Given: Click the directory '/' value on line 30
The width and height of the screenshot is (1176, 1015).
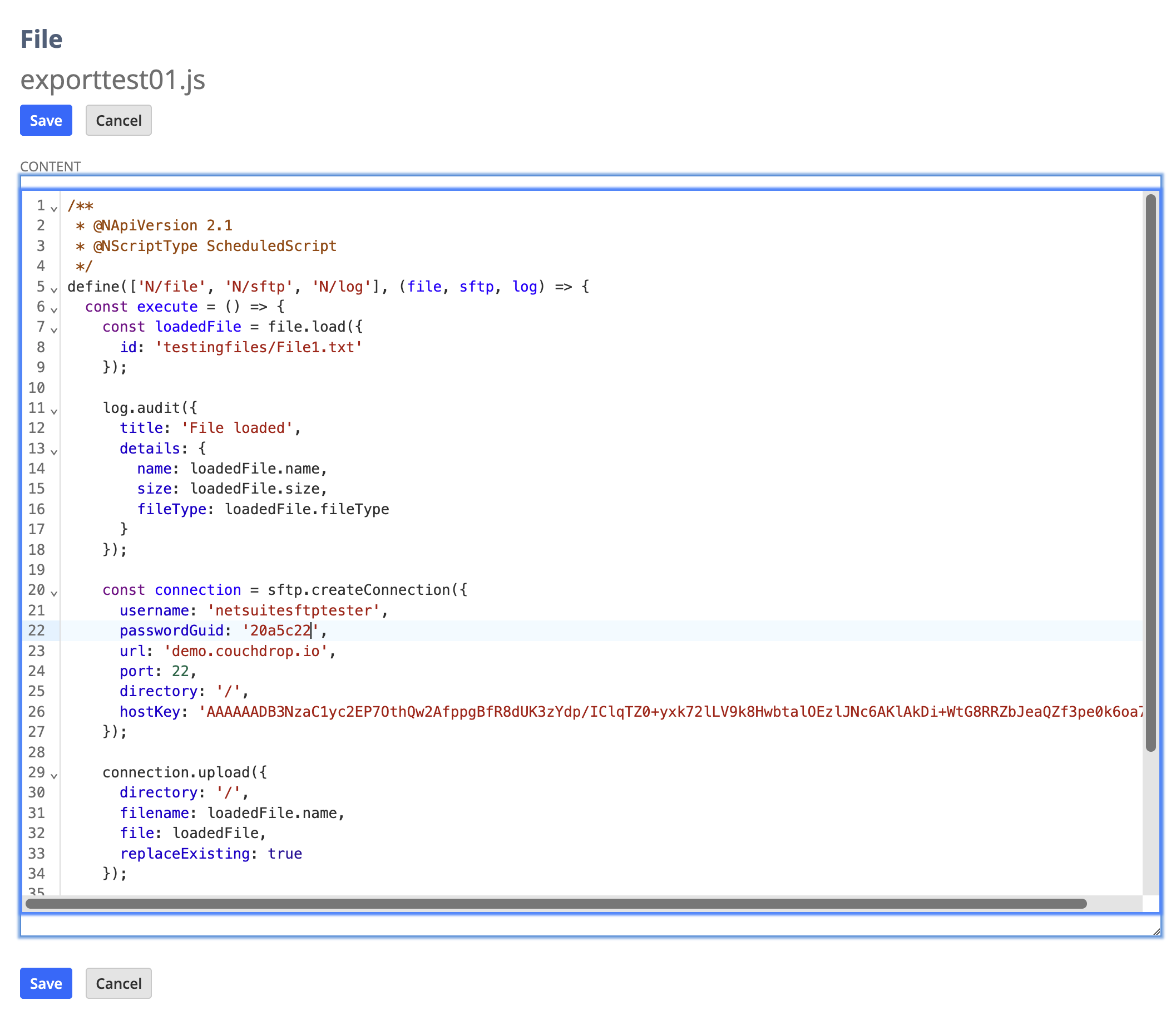Looking at the screenshot, I should [x=229, y=792].
